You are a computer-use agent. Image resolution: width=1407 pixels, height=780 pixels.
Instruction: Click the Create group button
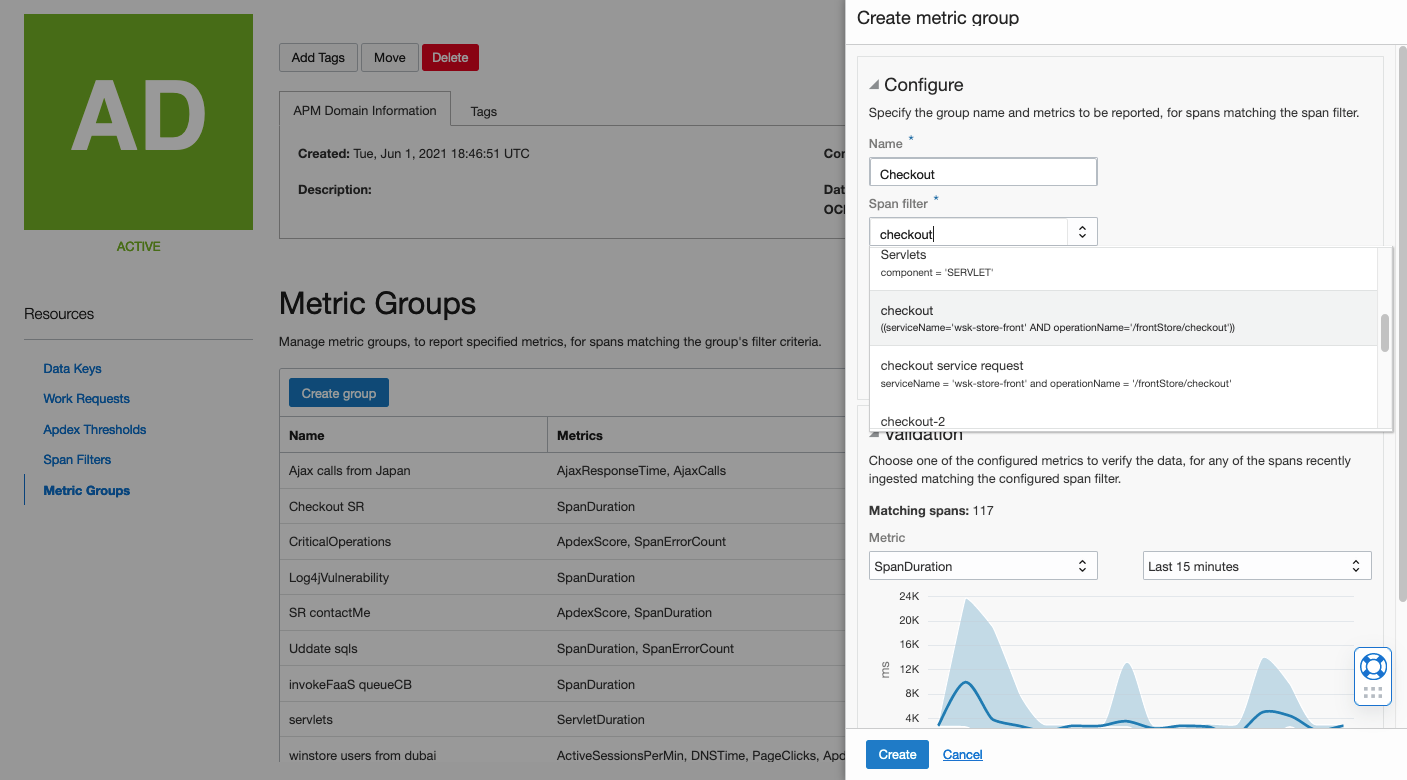point(338,392)
